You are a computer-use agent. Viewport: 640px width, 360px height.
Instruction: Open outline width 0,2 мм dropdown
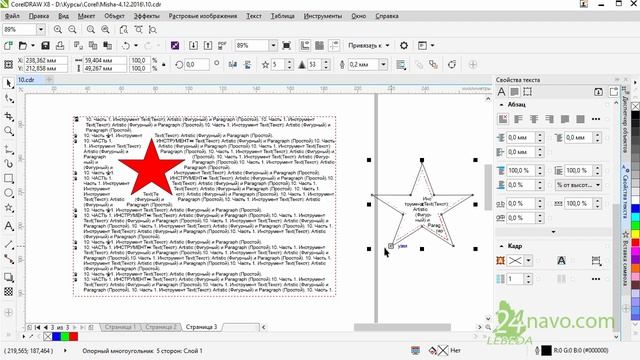pyautogui.click(x=383, y=64)
